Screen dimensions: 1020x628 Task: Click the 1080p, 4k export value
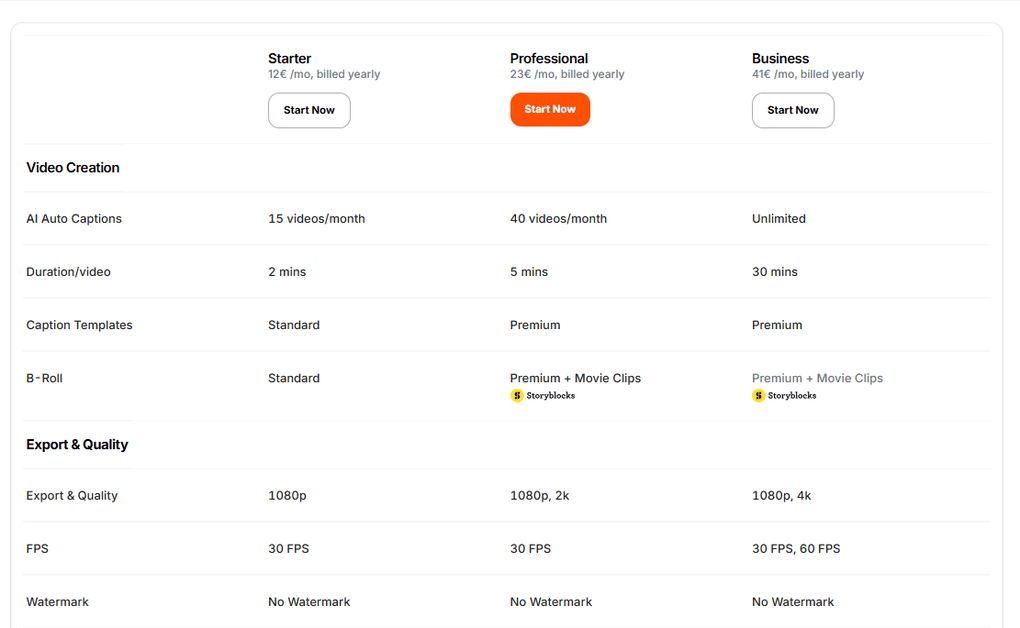tap(781, 496)
